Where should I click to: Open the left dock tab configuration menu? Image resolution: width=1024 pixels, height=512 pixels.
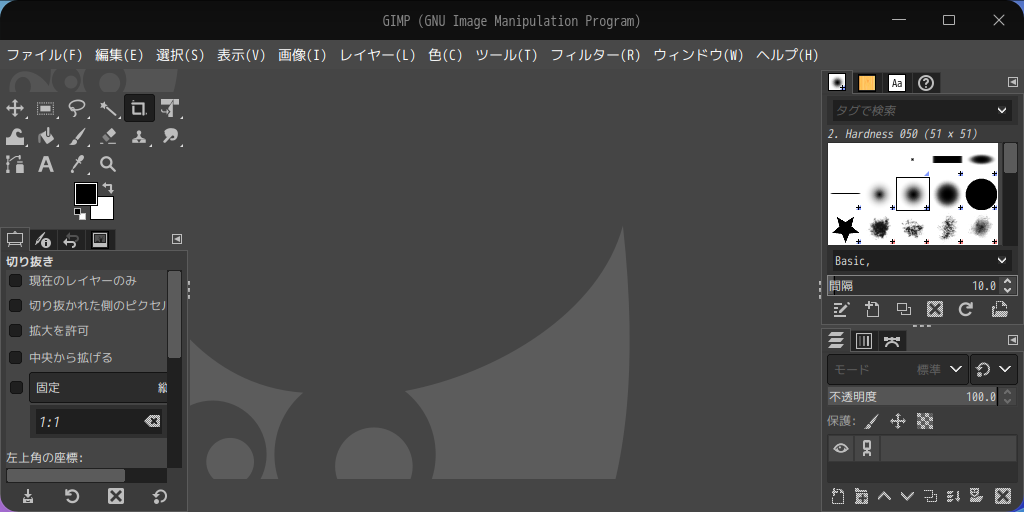177,239
